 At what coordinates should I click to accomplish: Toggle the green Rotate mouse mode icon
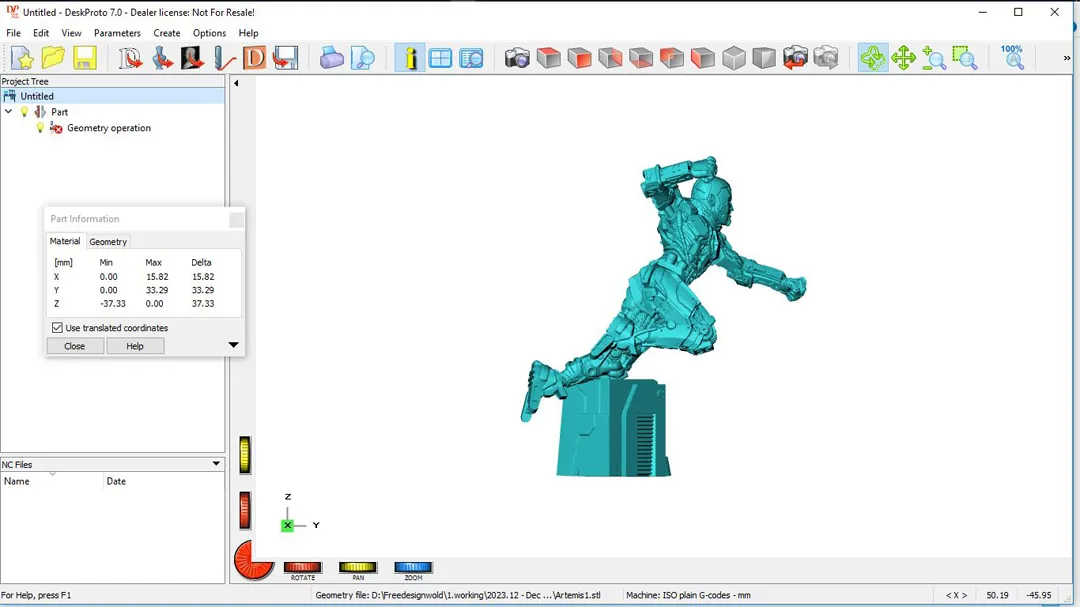tap(873, 58)
